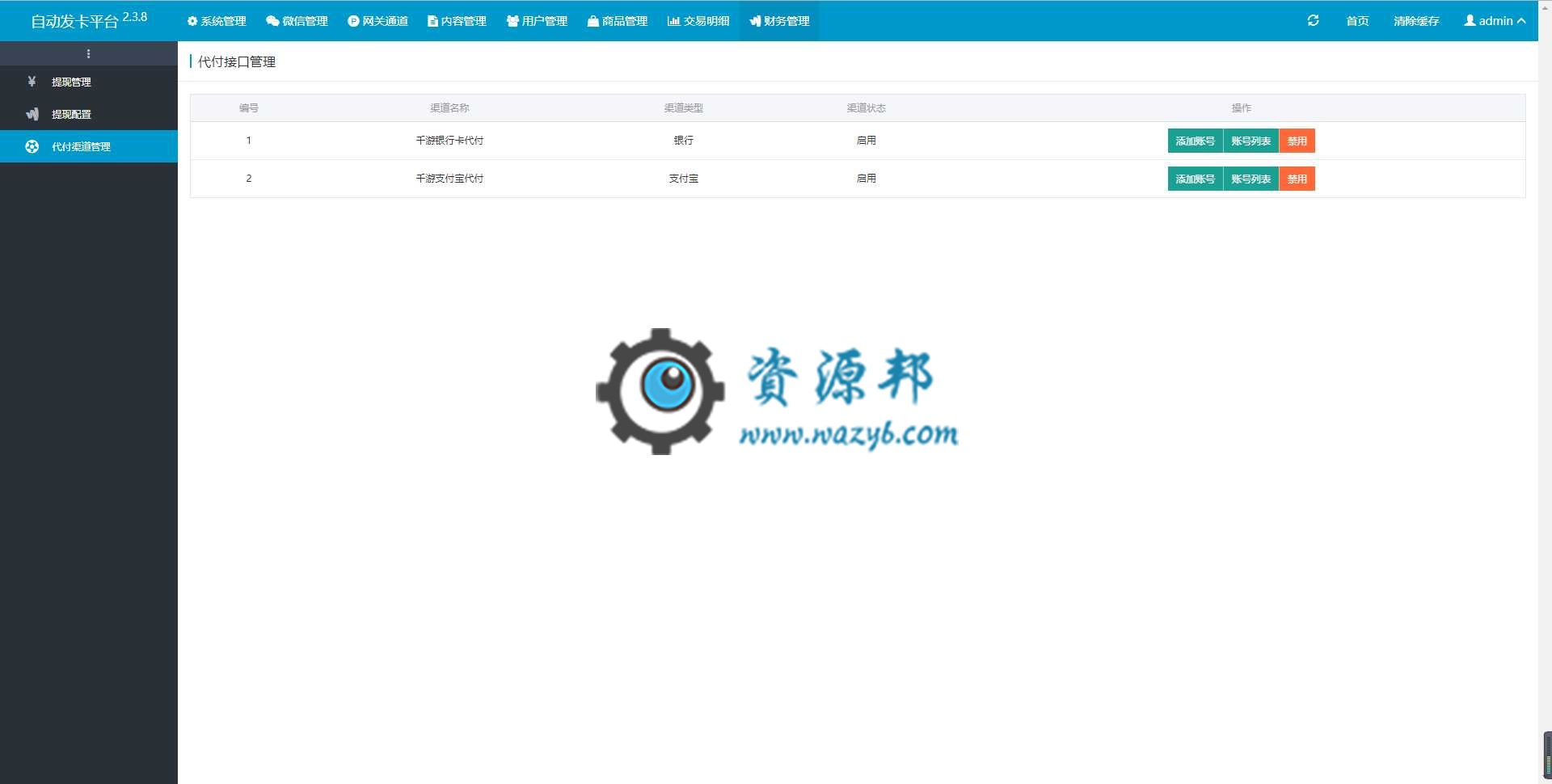Expand the admin user dropdown

point(1495,21)
